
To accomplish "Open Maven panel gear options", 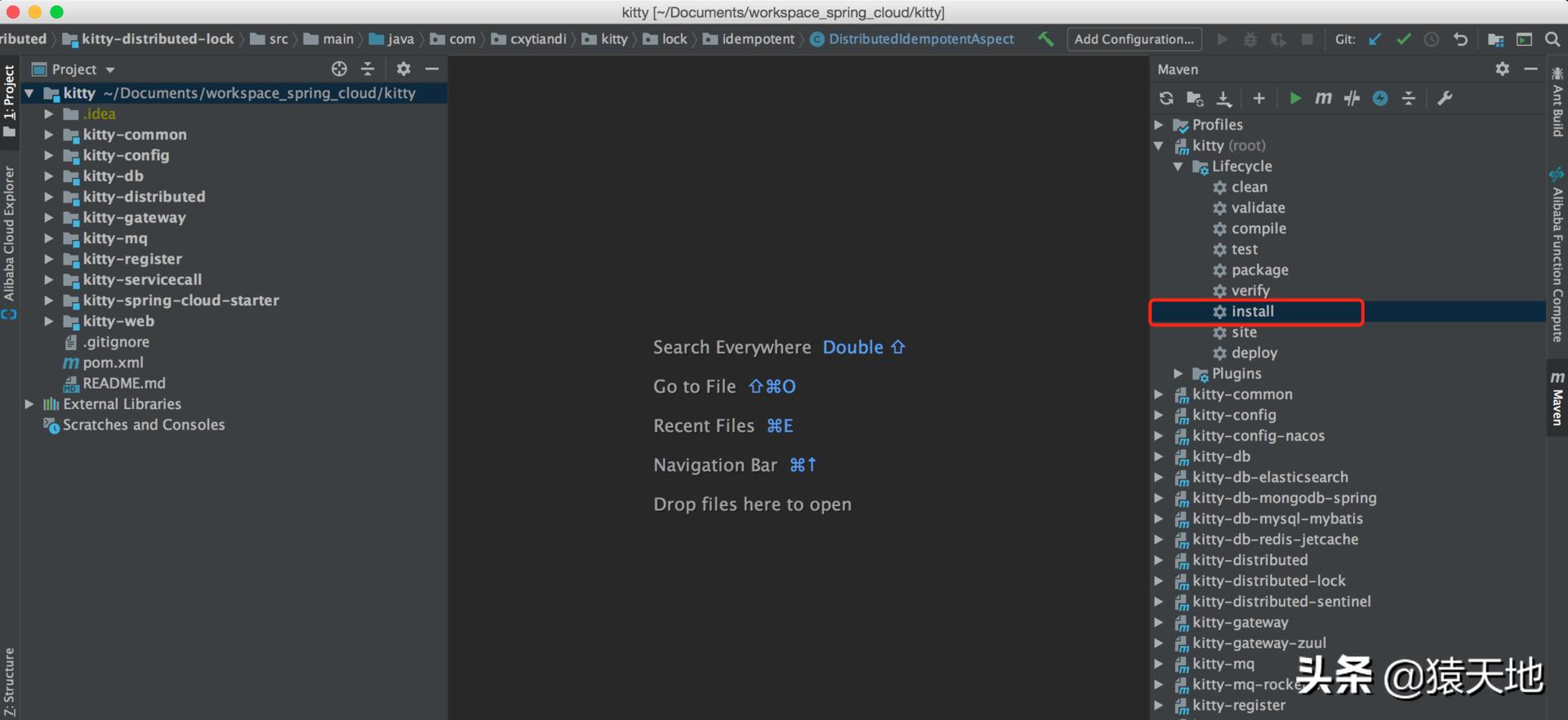I will click(1503, 69).
